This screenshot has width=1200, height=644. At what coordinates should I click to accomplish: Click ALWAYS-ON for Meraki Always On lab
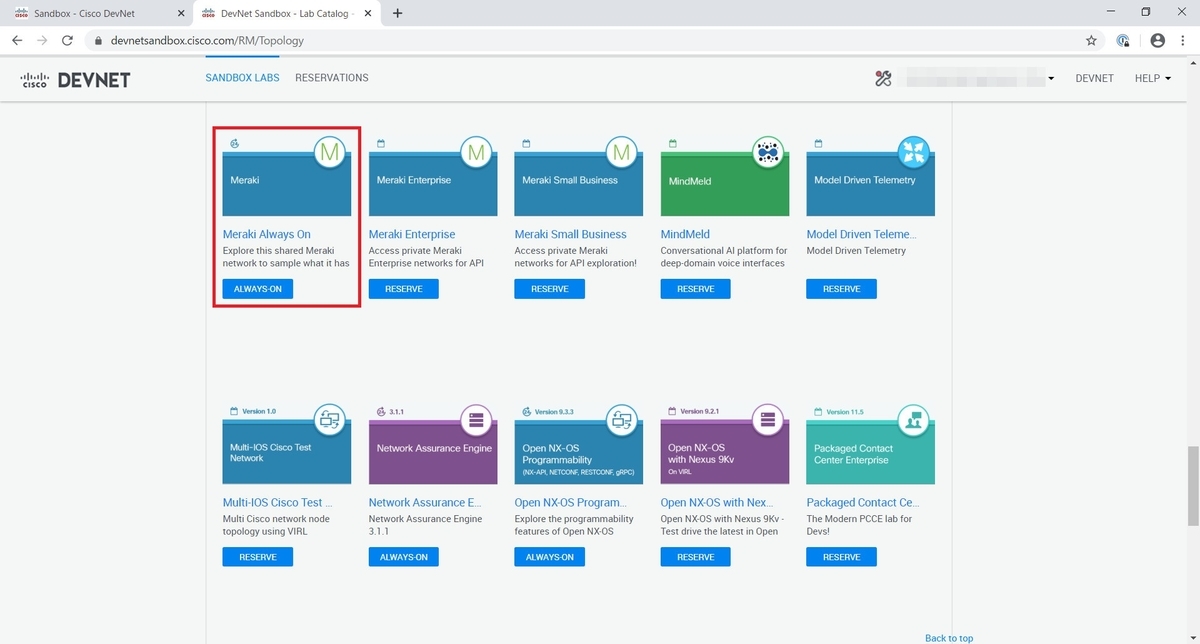pos(257,288)
